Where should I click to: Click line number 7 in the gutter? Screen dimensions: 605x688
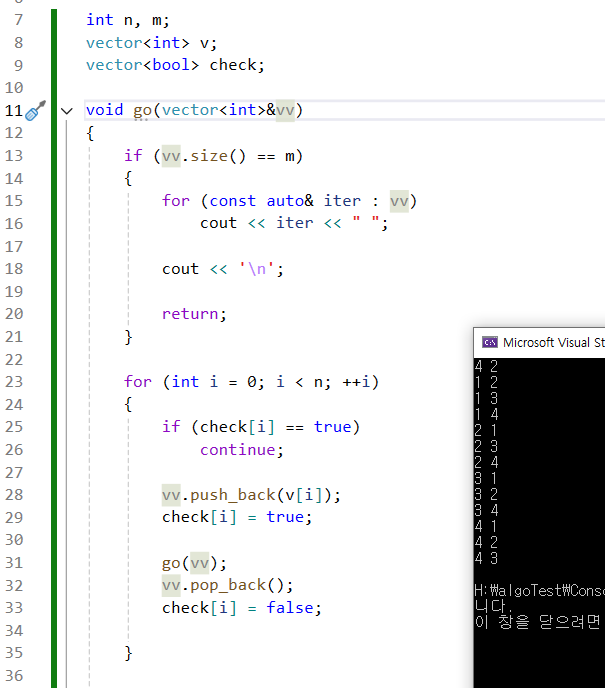click(x=18, y=20)
